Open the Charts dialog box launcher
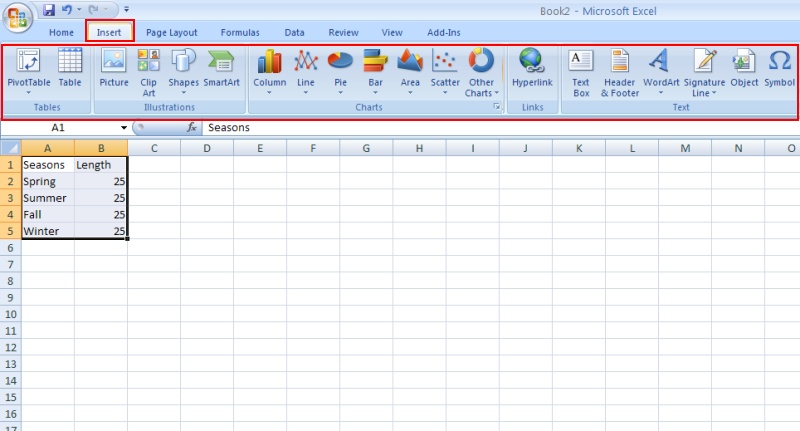The height and width of the screenshot is (431, 800). click(496, 107)
